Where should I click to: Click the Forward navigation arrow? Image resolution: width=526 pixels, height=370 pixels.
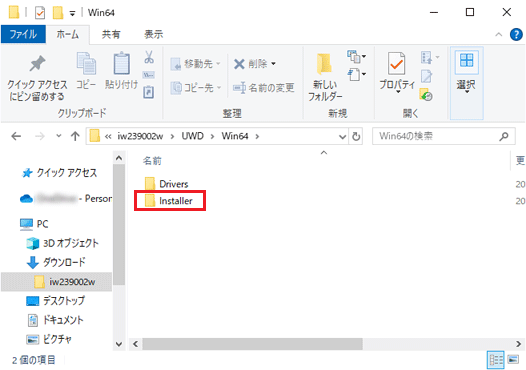tap(40, 136)
